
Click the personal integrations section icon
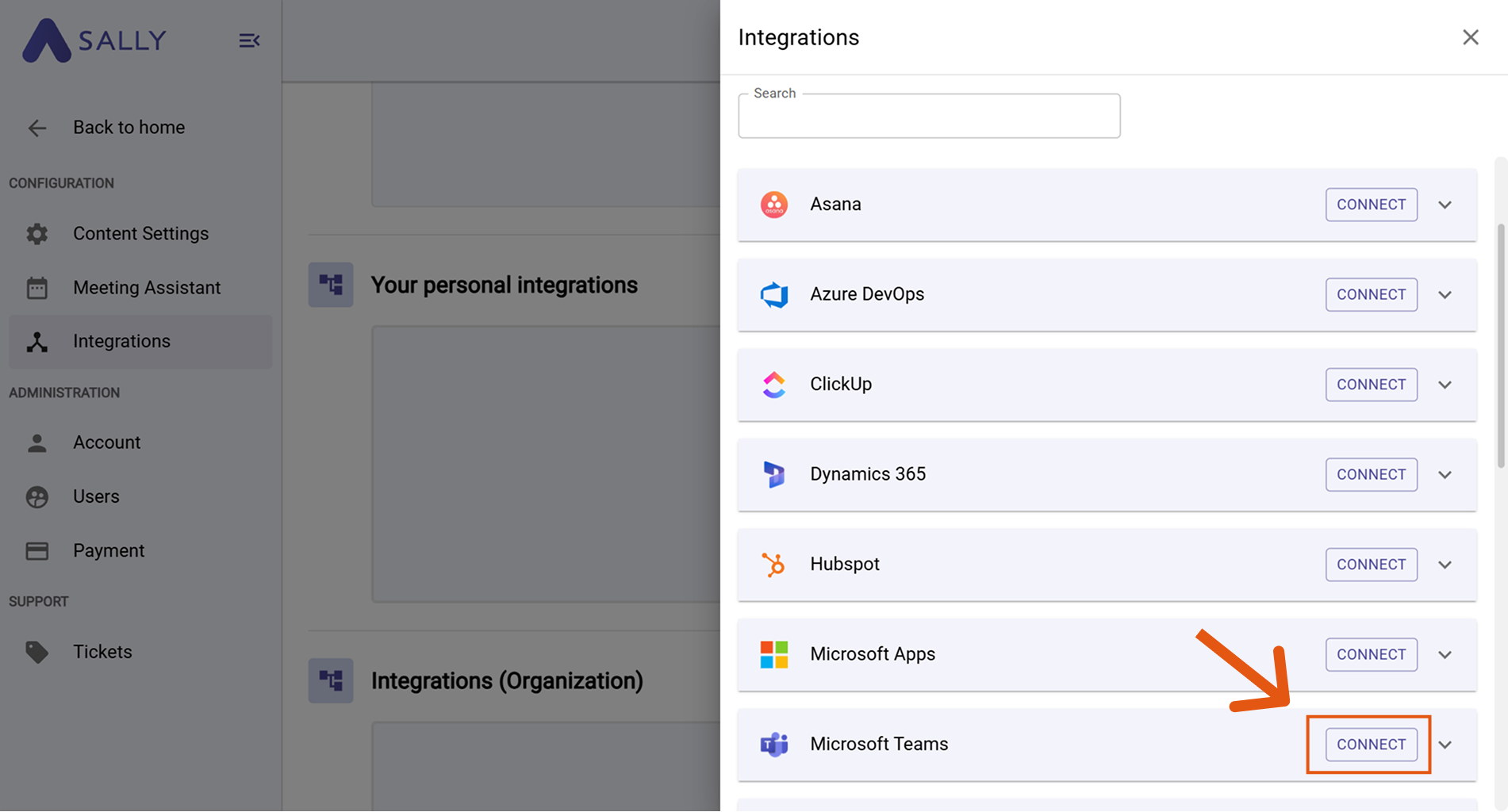(331, 285)
